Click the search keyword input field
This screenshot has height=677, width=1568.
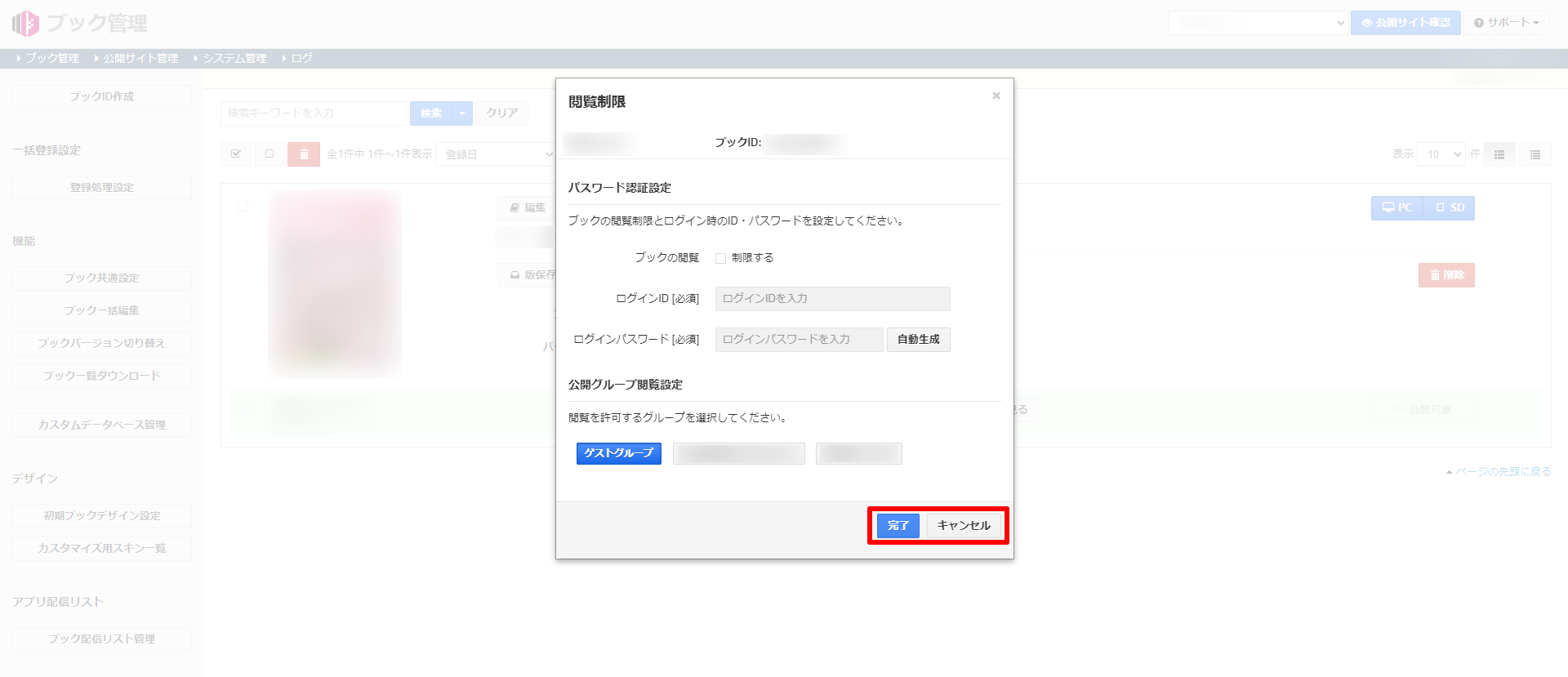(314, 114)
